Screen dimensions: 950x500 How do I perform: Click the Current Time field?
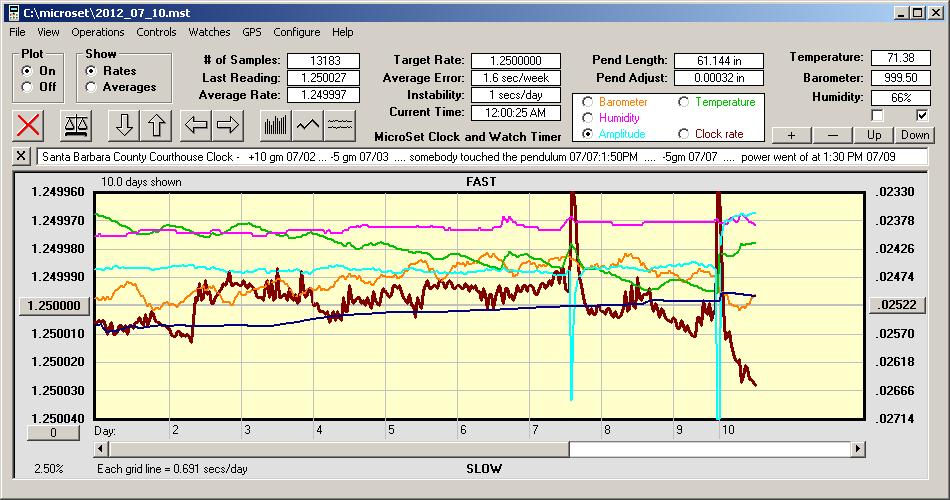pos(516,112)
